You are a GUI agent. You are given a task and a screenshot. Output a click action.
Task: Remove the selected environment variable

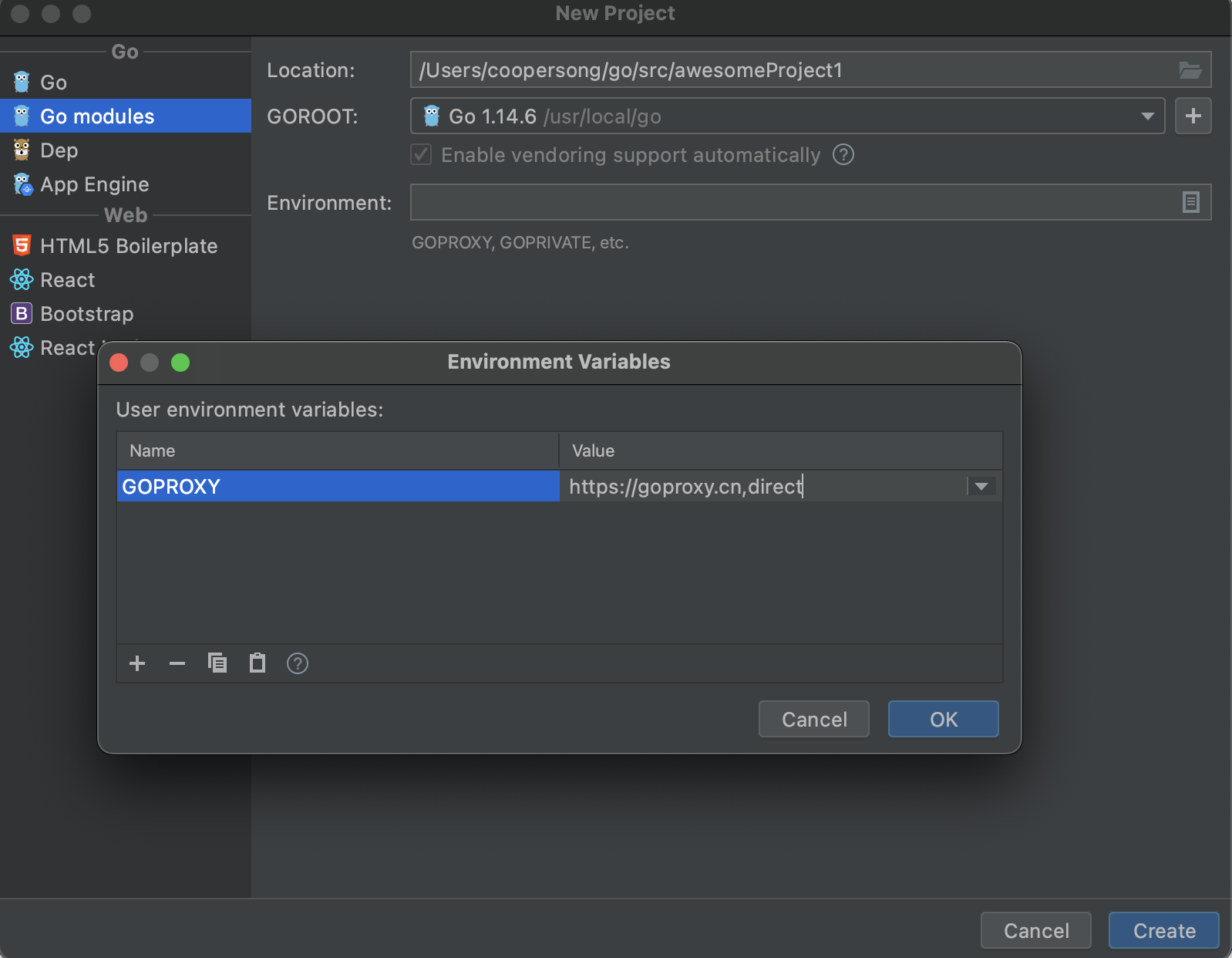pyautogui.click(x=177, y=663)
